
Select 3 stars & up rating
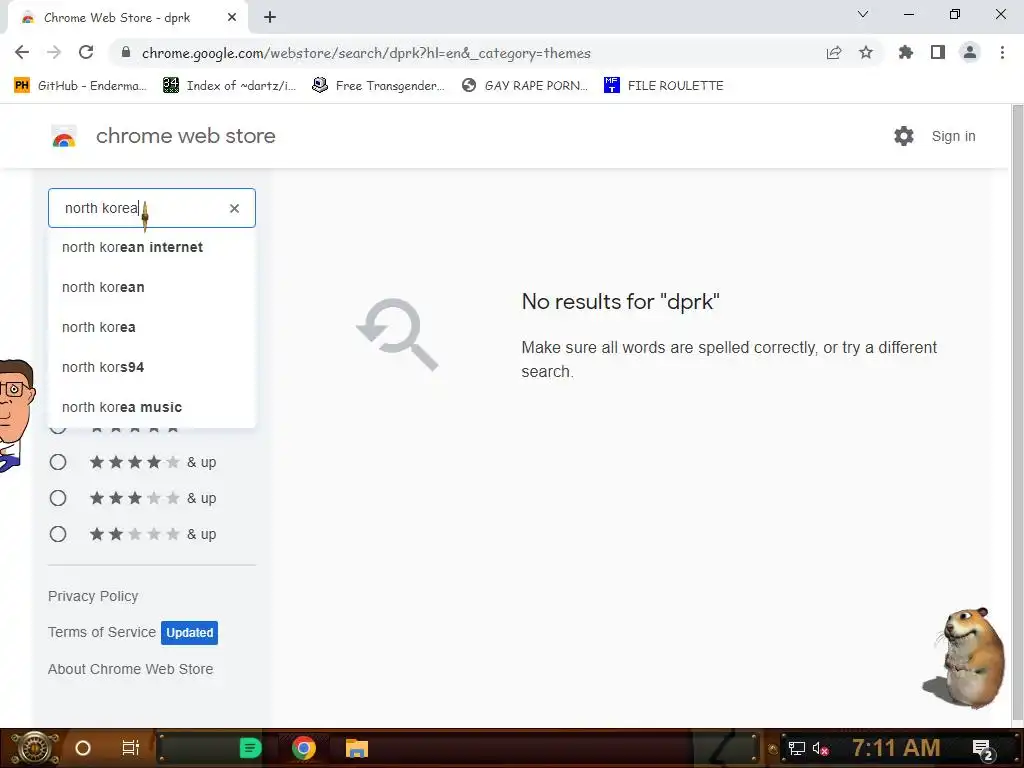(x=58, y=498)
